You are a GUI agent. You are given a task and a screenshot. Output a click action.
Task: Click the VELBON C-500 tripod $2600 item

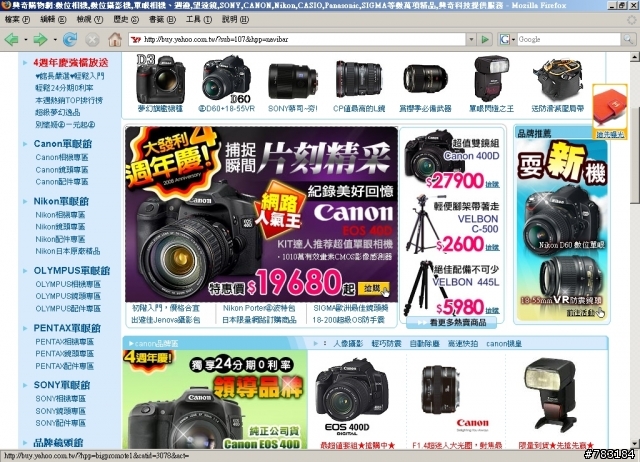coord(452,224)
